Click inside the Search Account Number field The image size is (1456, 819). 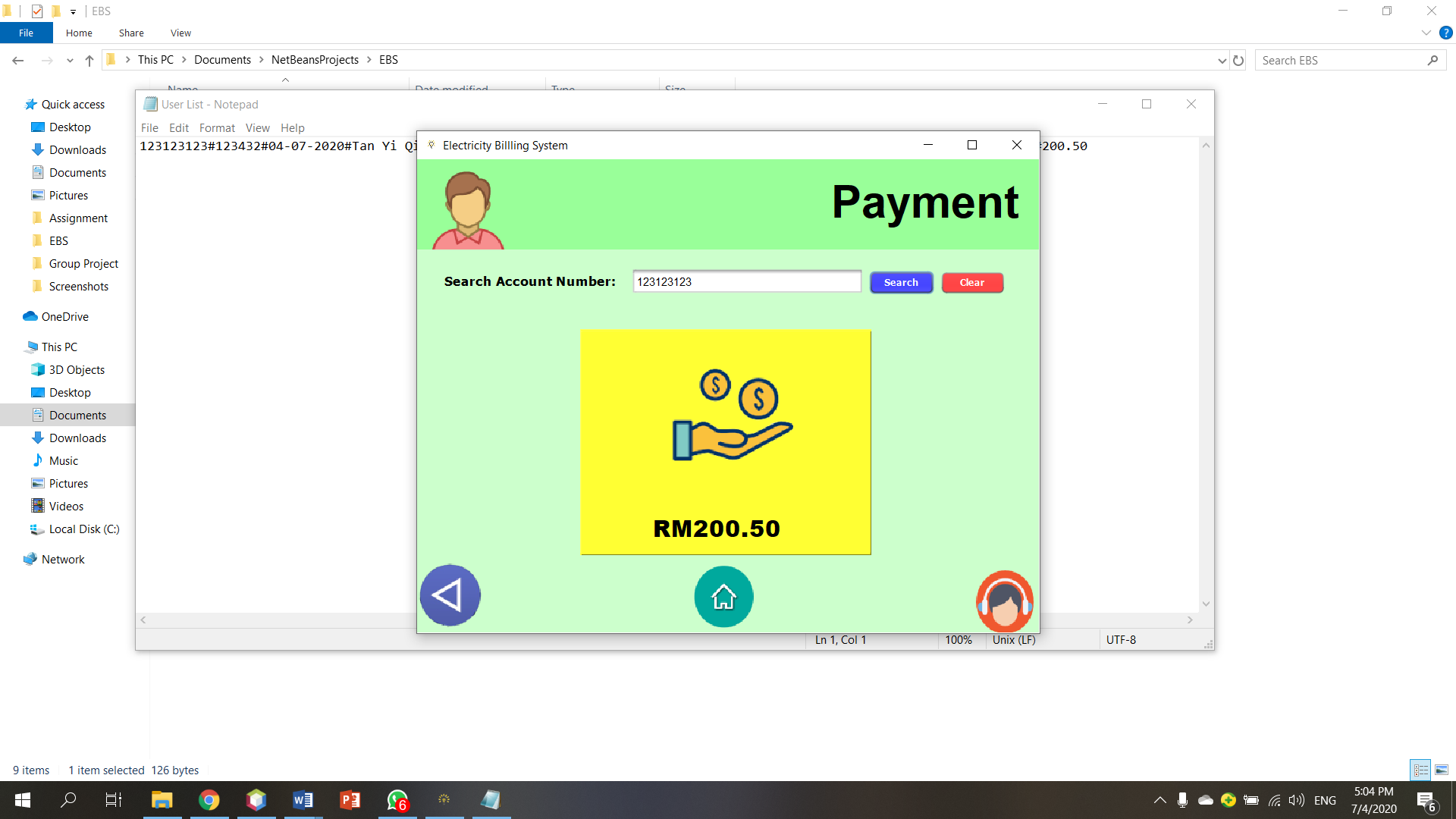tap(747, 281)
